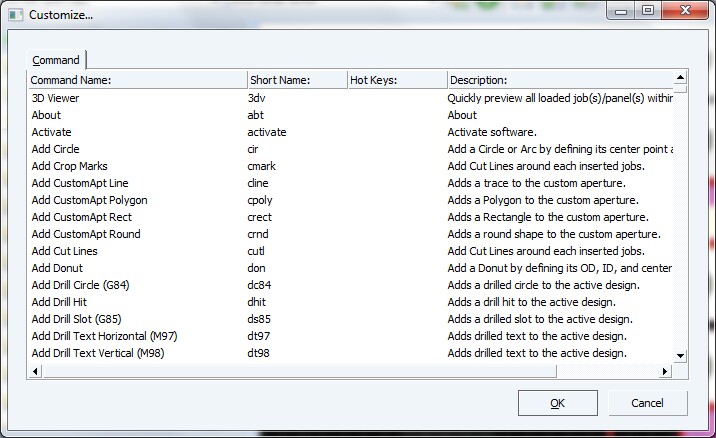Select the Add CustomApt Round command
The width and height of the screenshot is (716, 438).
click(86, 234)
